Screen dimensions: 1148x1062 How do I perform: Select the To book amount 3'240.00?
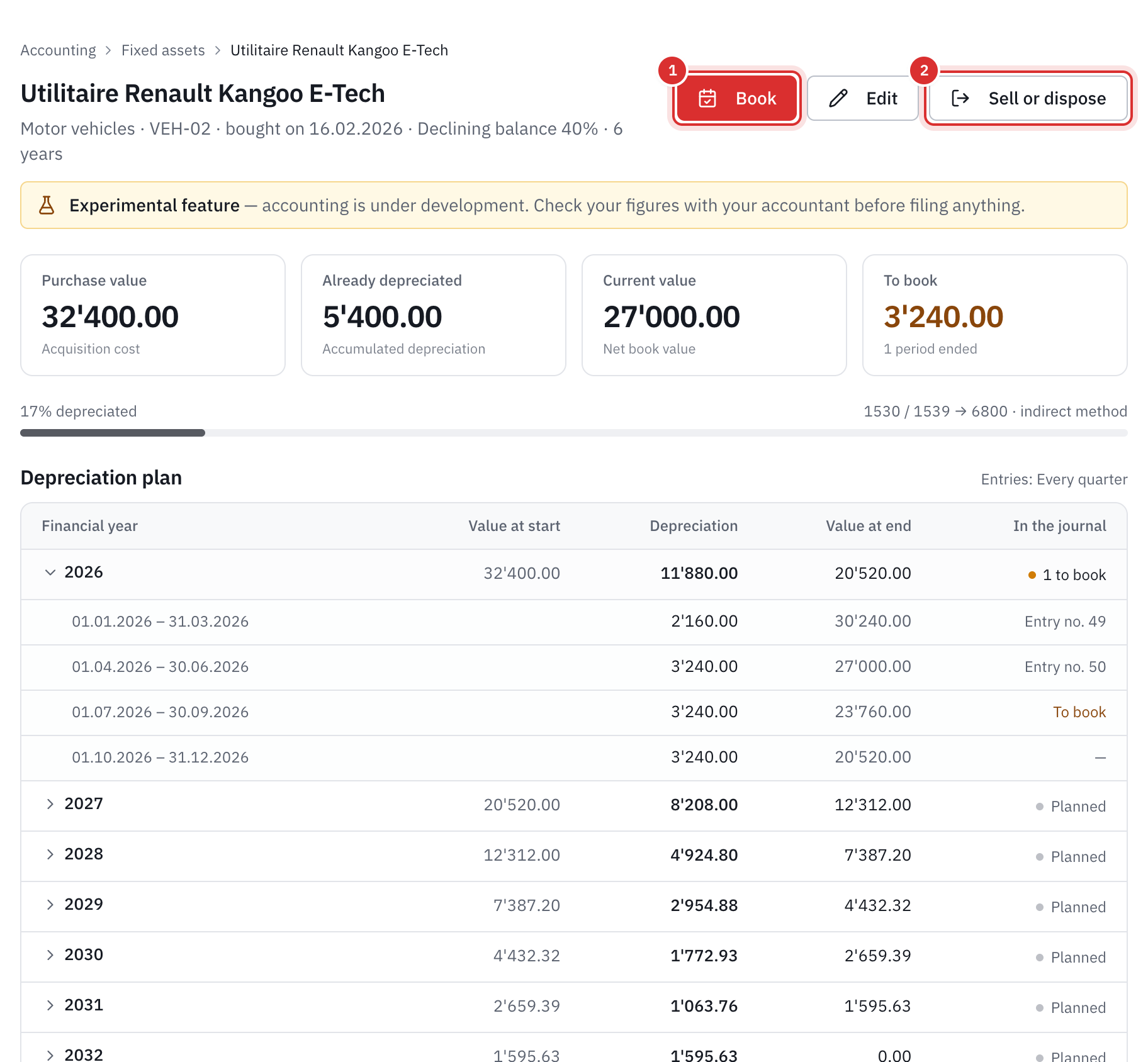(x=943, y=316)
